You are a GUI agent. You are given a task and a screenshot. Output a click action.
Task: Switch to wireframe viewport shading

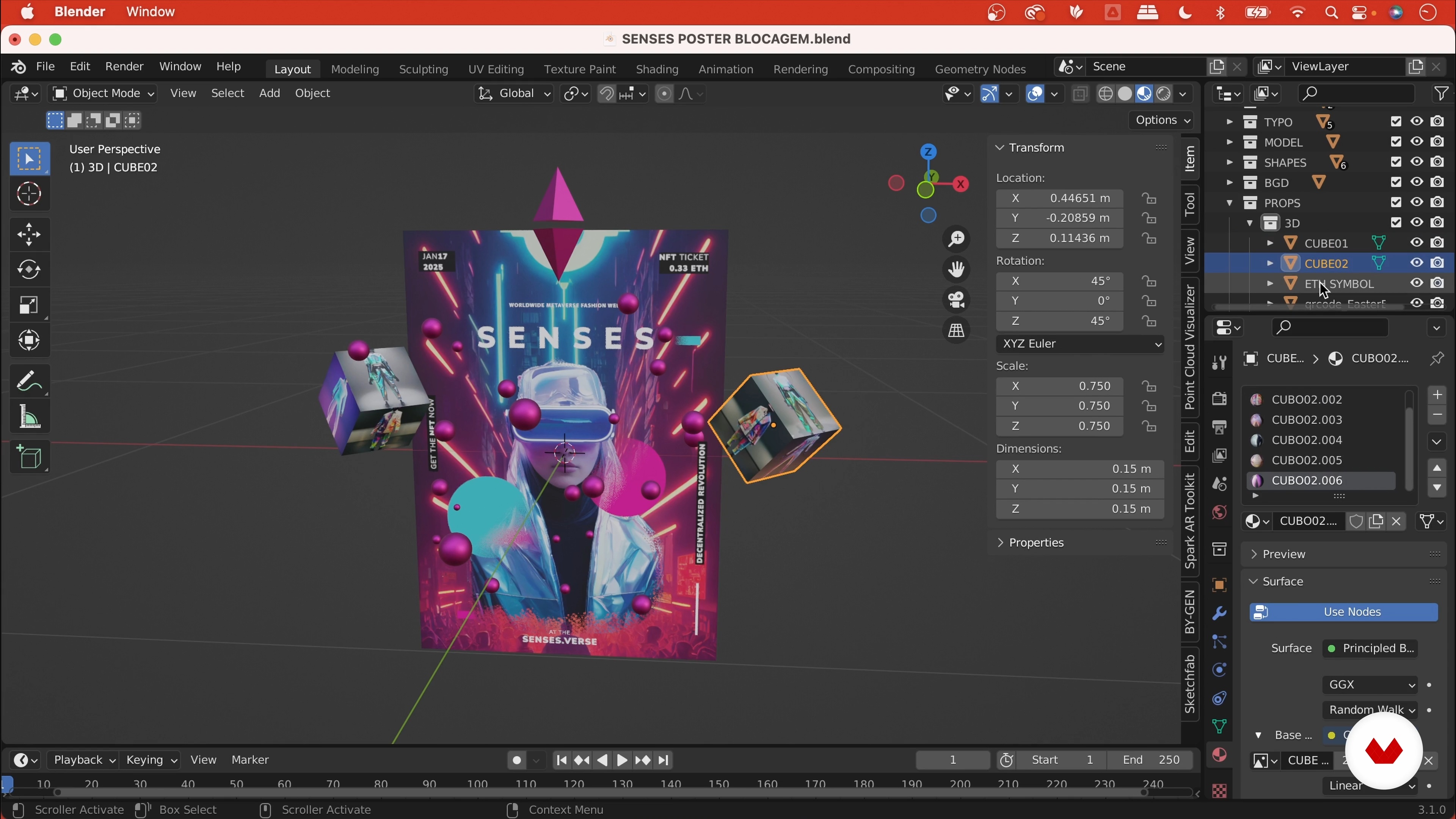coord(1106,94)
